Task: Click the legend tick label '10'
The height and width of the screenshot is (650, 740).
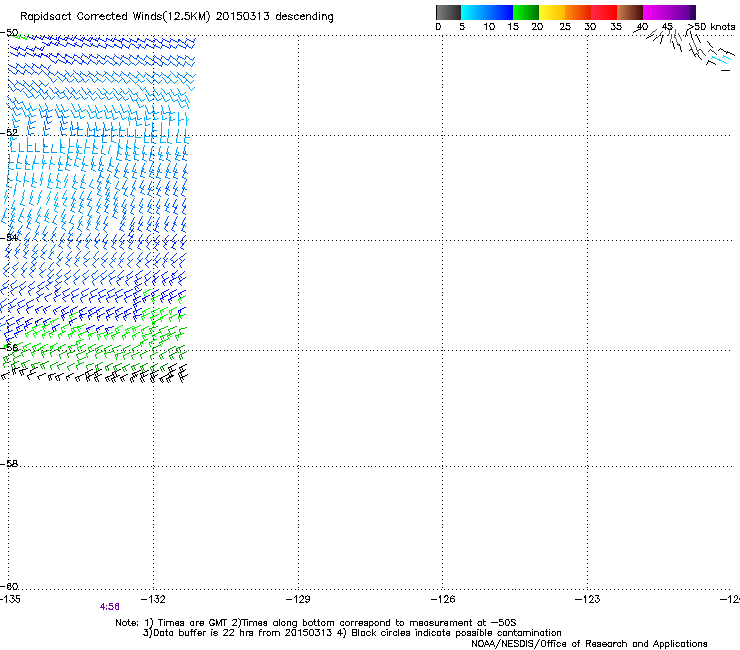Action: tap(489, 26)
